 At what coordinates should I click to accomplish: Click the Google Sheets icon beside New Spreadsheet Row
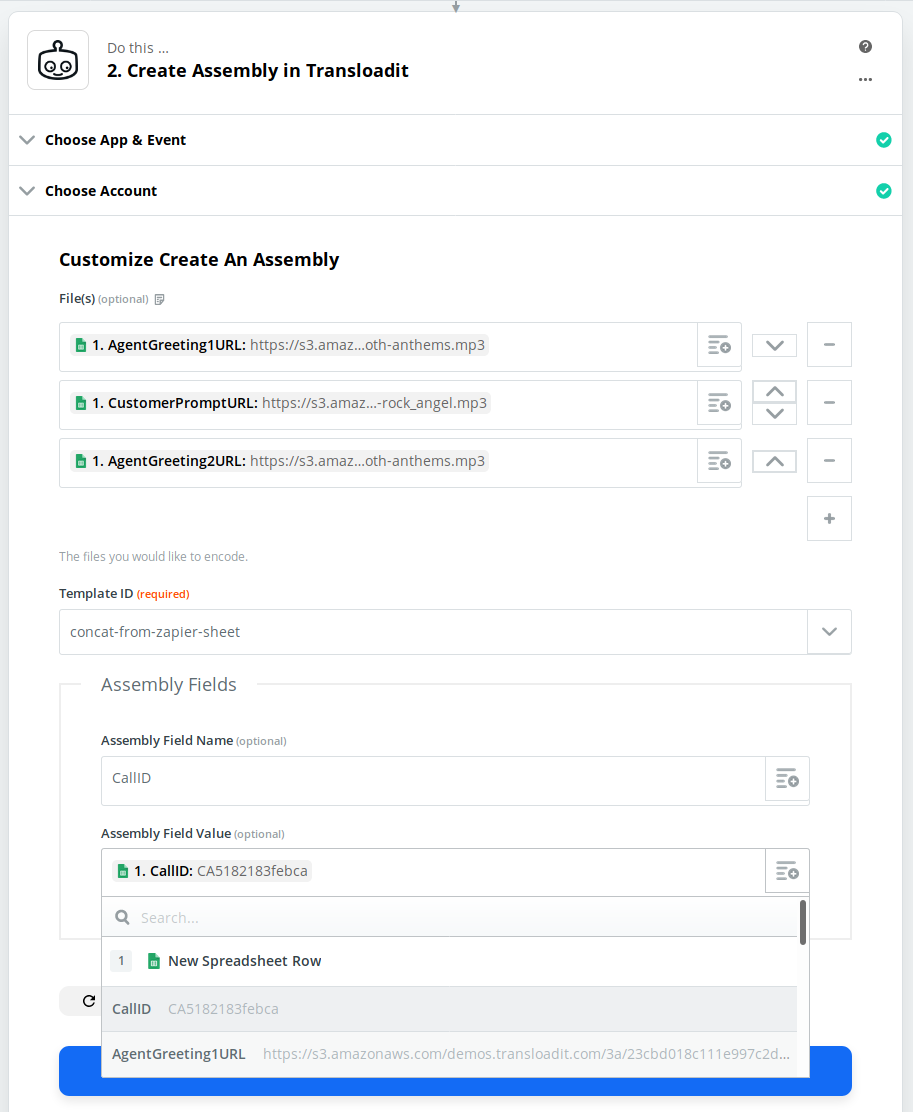(x=153, y=961)
